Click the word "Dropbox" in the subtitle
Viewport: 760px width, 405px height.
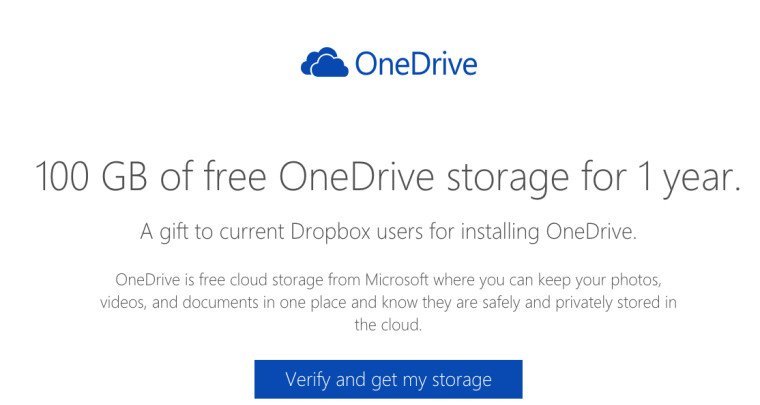(x=331, y=231)
